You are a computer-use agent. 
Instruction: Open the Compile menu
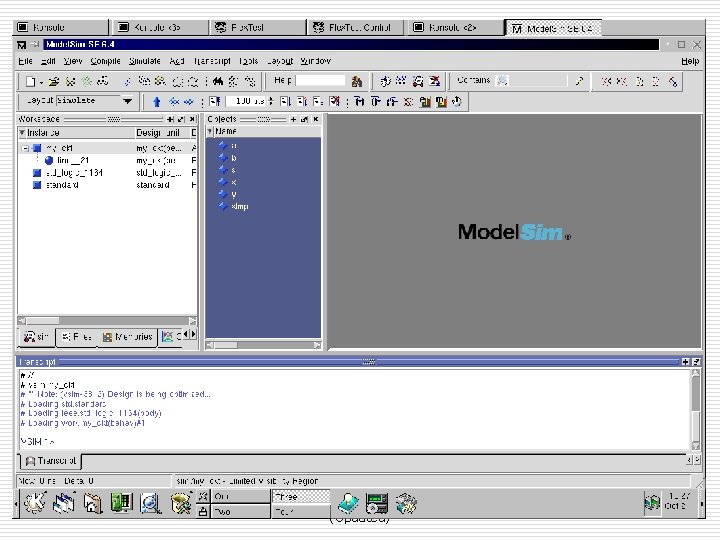105,61
